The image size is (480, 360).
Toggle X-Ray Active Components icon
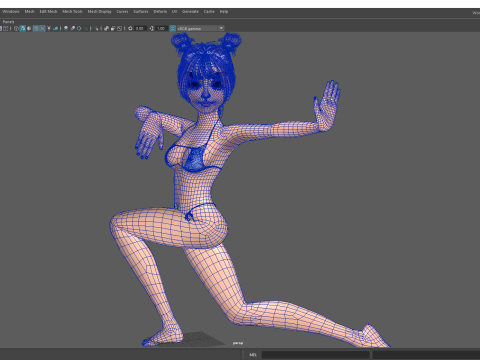[x=113, y=29]
